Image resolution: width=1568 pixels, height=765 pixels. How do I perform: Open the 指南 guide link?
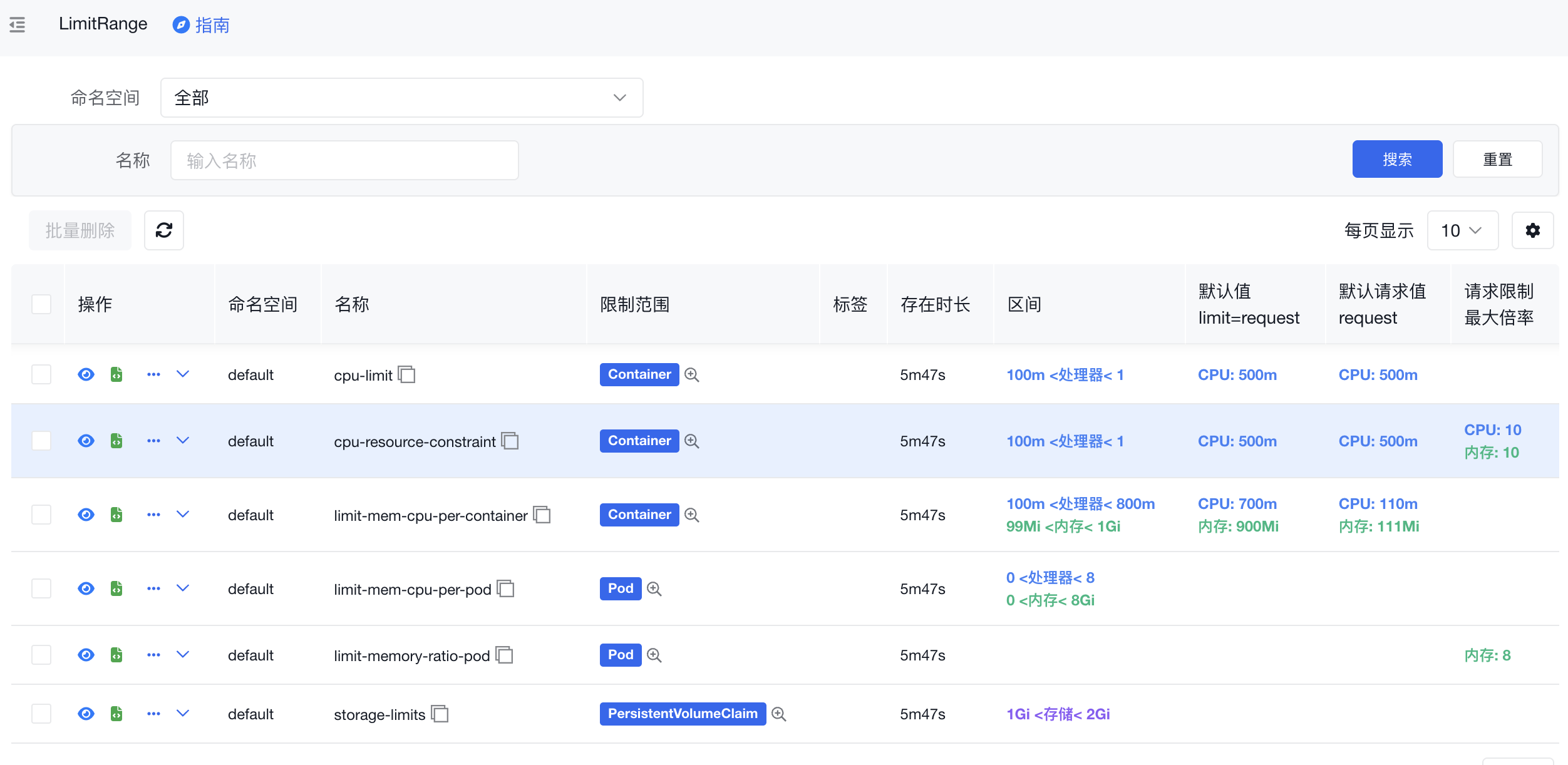point(201,25)
